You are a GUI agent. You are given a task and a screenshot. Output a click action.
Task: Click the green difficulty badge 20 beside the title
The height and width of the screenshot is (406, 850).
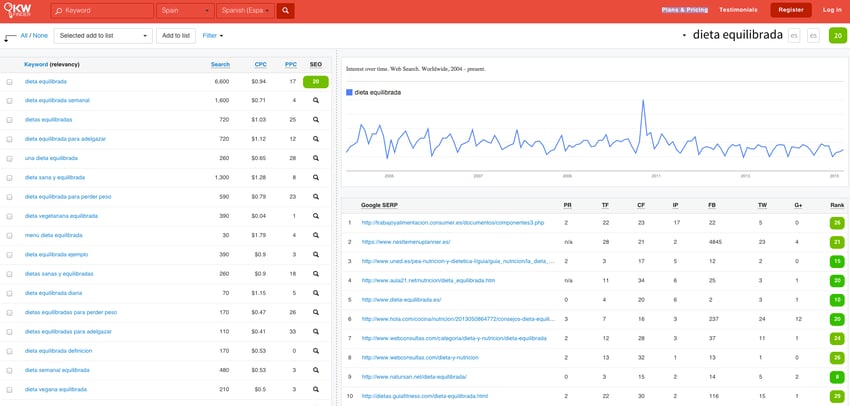pos(838,36)
